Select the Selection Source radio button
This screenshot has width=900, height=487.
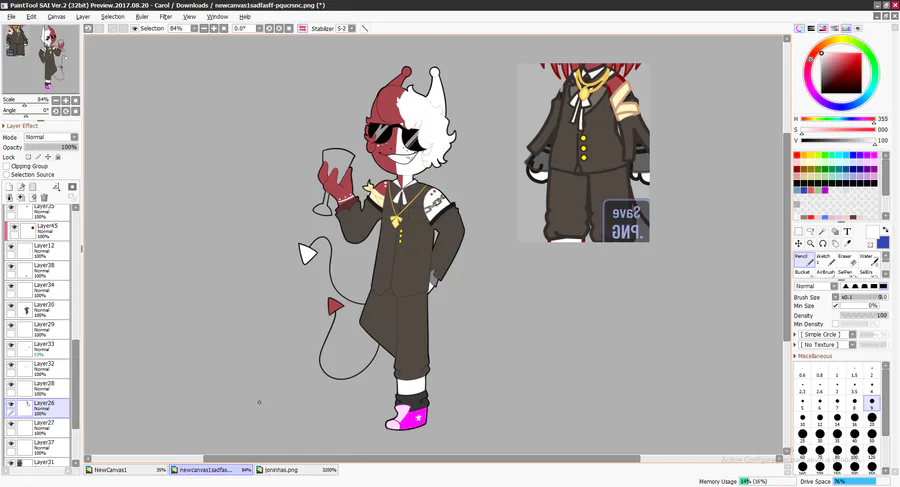click(7, 175)
